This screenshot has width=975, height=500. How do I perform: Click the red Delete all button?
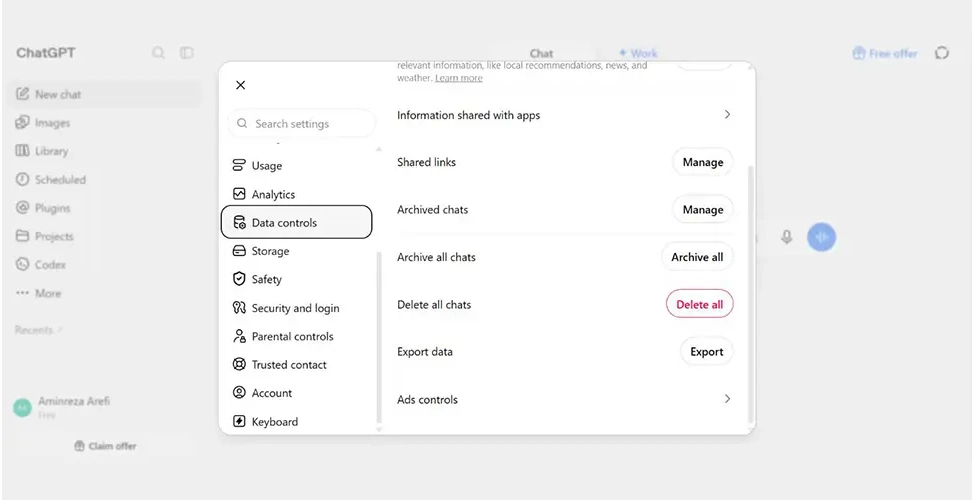(x=700, y=304)
